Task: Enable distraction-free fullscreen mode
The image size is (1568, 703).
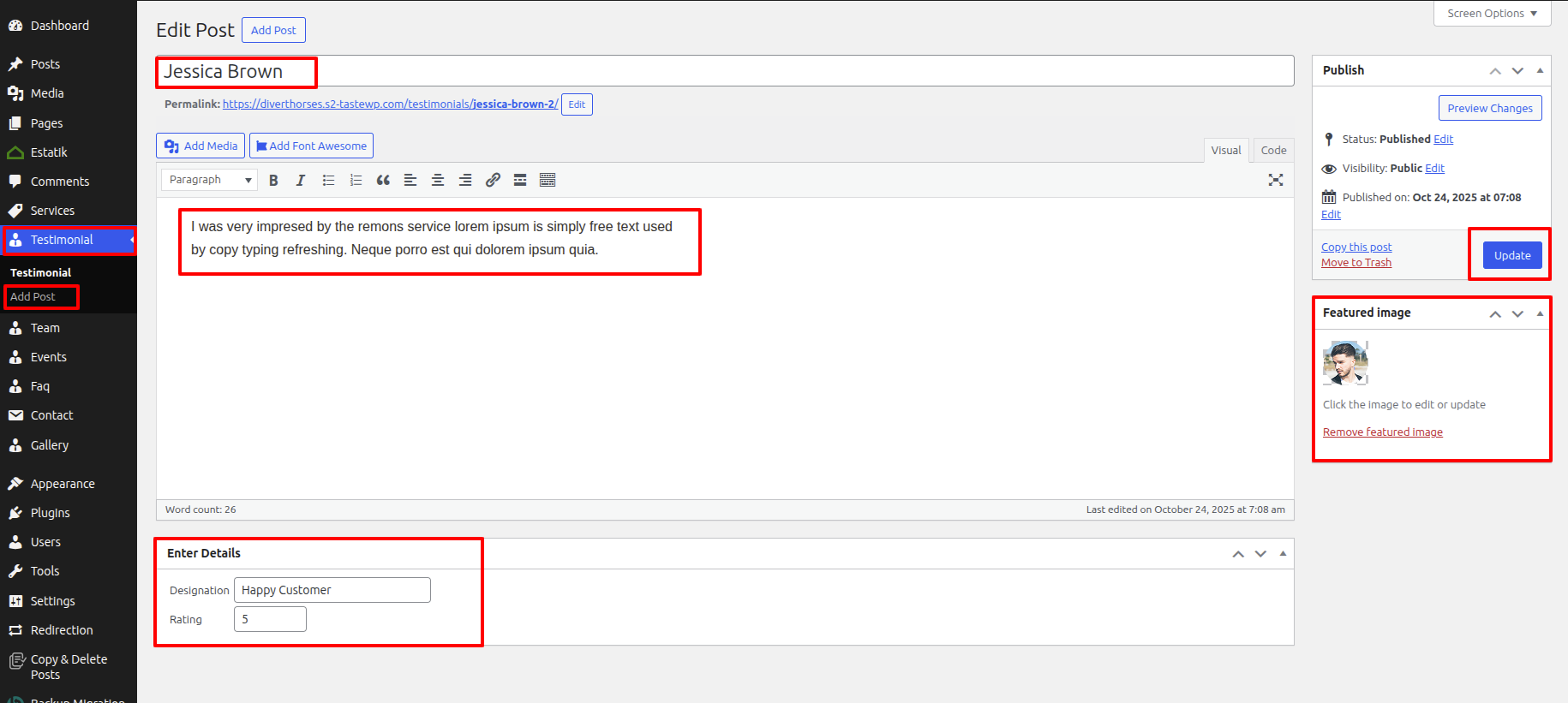Action: pos(1275,180)
